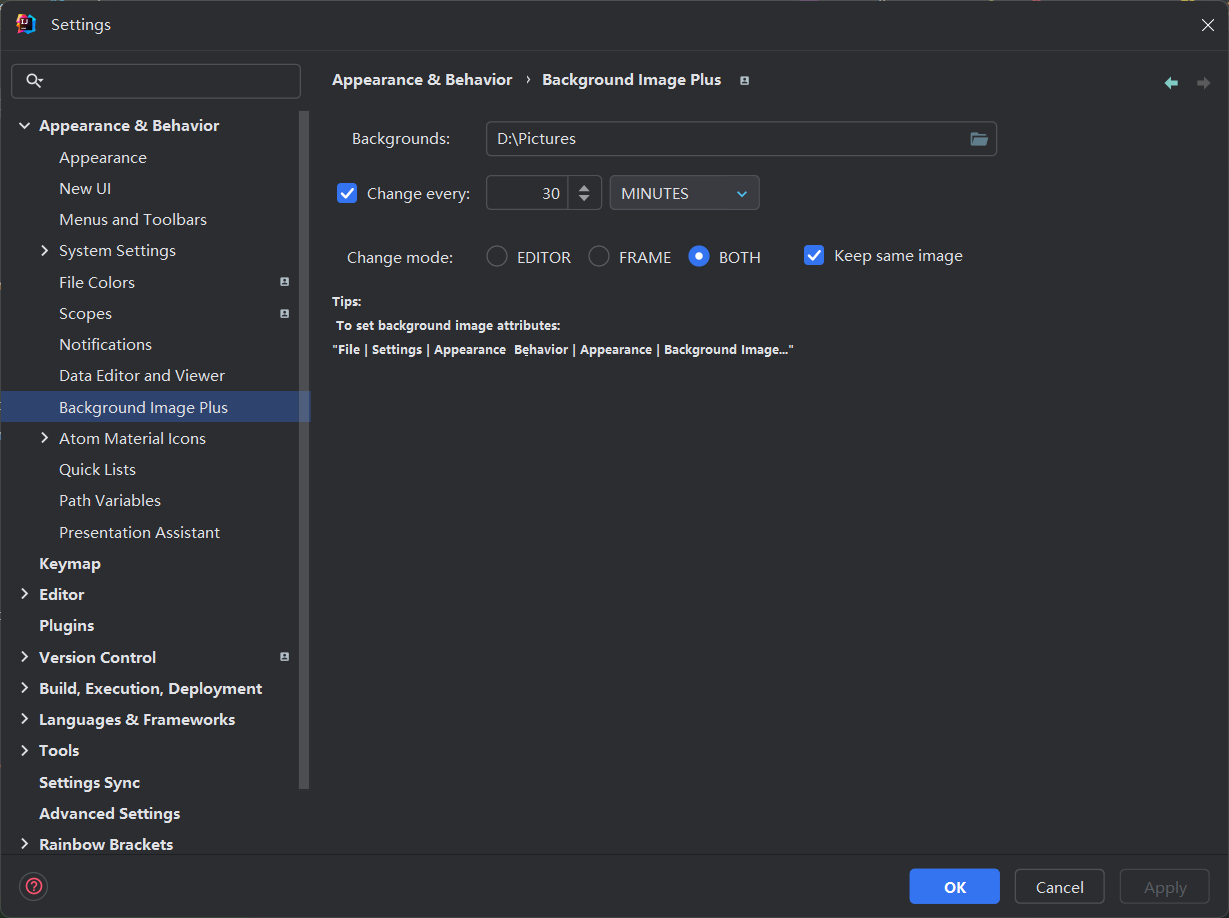Viewport: 1229px width, 918px height.
Task: Toggle the Change every checkbox
Action: 347,193
